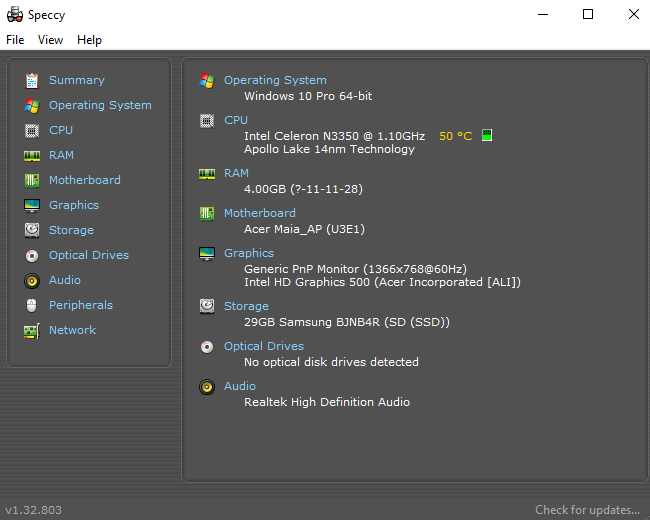The image size is (650, 520).
Task: Show Storage details from sidebar
Action: [x=71, y=230]
